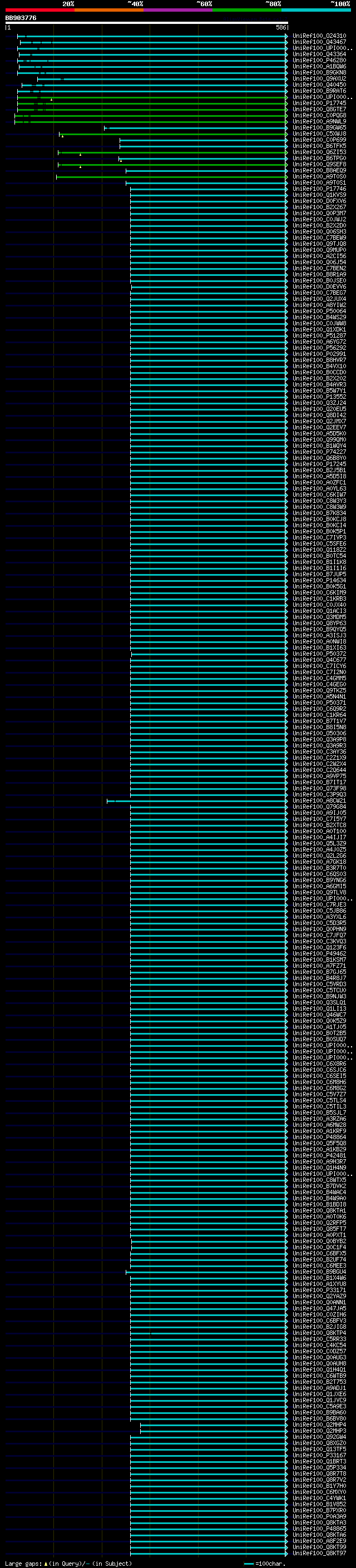Select label UniRef100_A0T100

[319, 831]
